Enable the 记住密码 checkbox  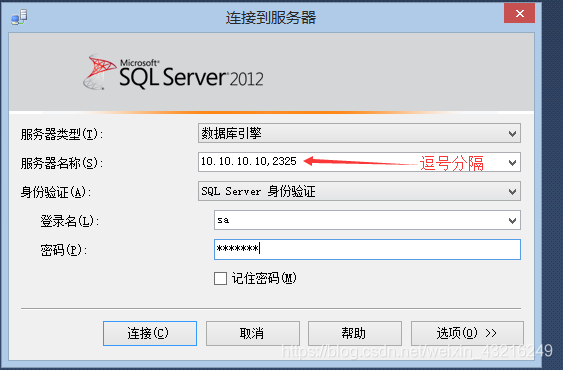pyautogui.click(x=220, y=278)
